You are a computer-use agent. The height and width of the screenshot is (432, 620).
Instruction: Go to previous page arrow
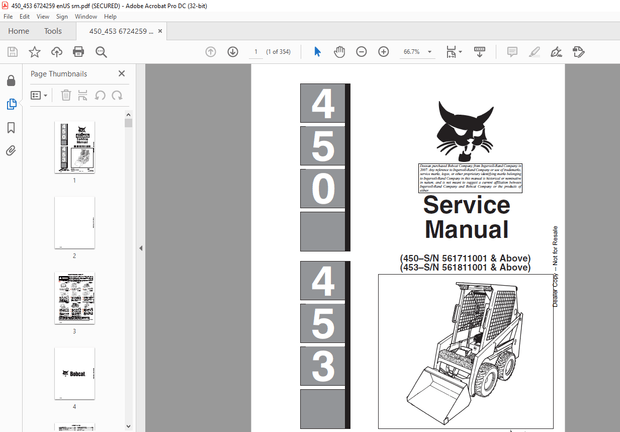[x=211, y=52]
